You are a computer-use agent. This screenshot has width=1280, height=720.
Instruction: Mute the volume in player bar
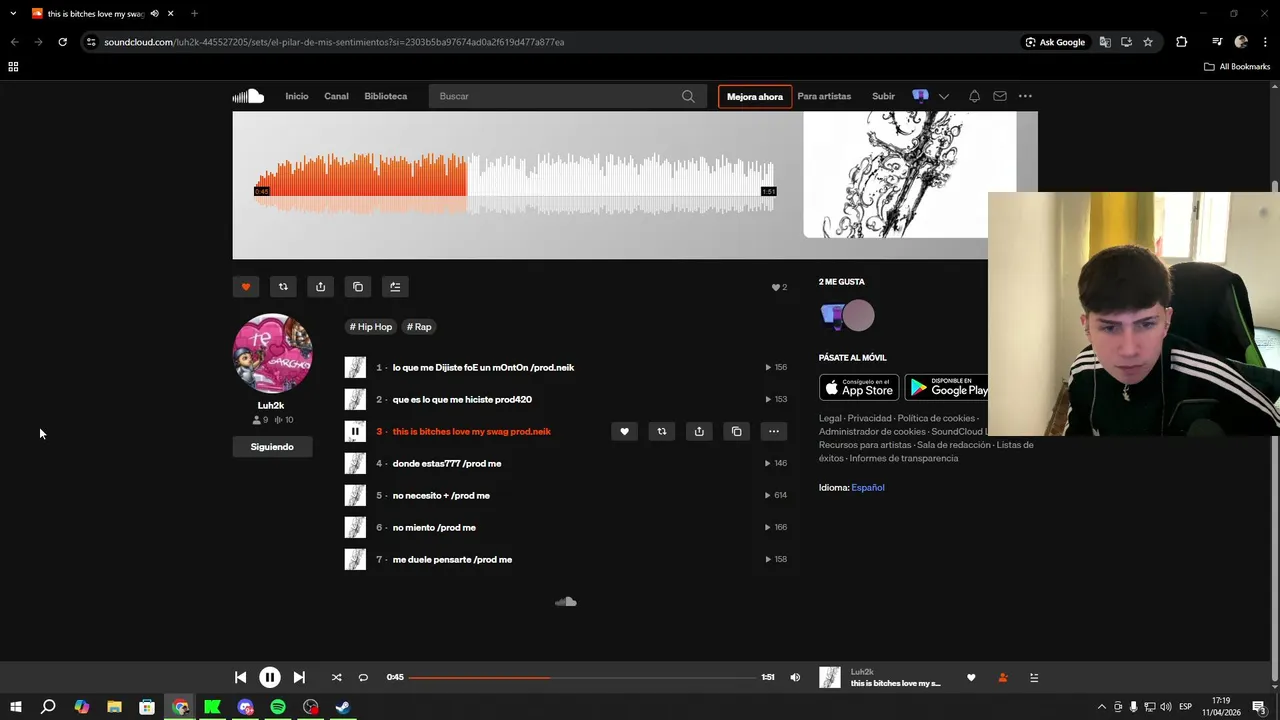[795, 677]
